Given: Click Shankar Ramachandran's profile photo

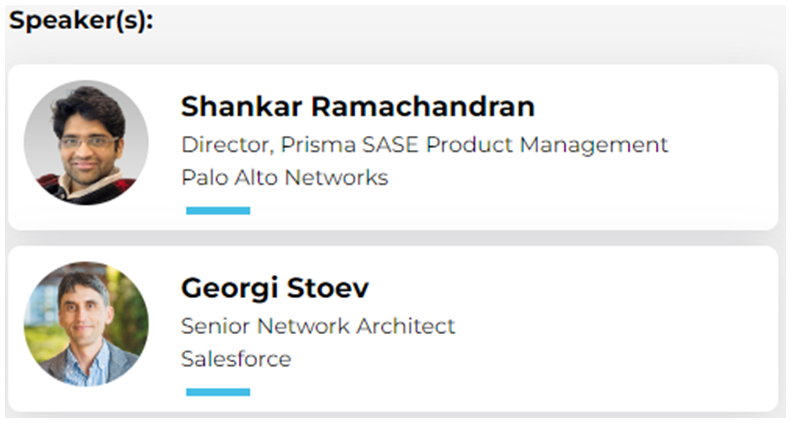Looking at the screenshot, I should pos(86,143).
